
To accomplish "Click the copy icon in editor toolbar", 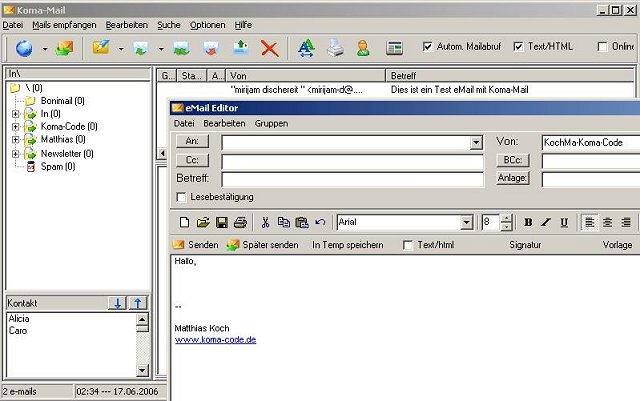I will click(x=284, y=222).
